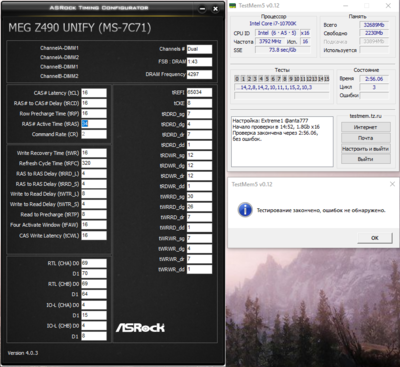This screenshot has width=400, height=367.
Task: Click the ASRock logo
Action: (x=140, y=327)
